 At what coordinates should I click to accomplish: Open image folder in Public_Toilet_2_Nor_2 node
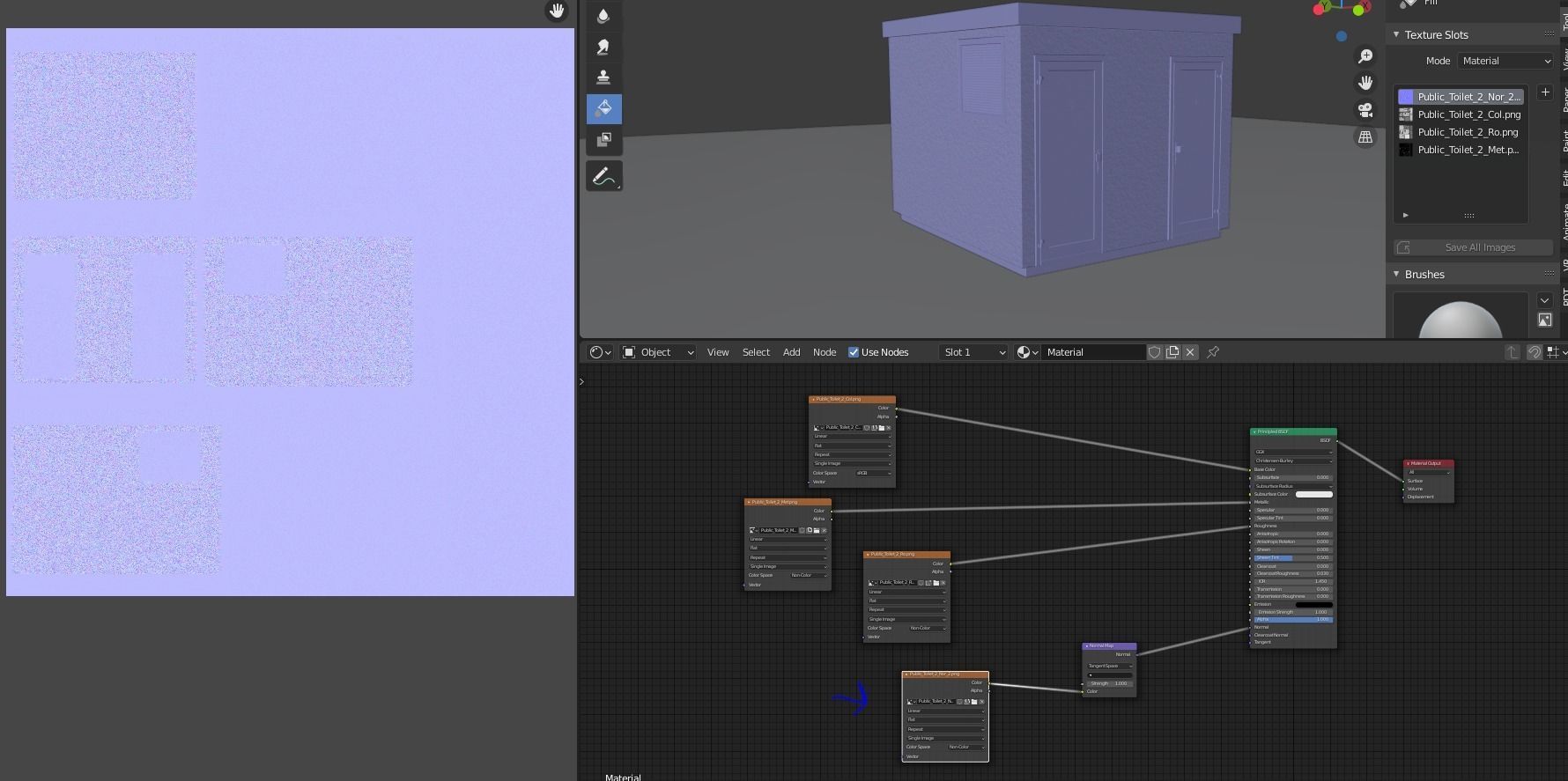(974, 702)
